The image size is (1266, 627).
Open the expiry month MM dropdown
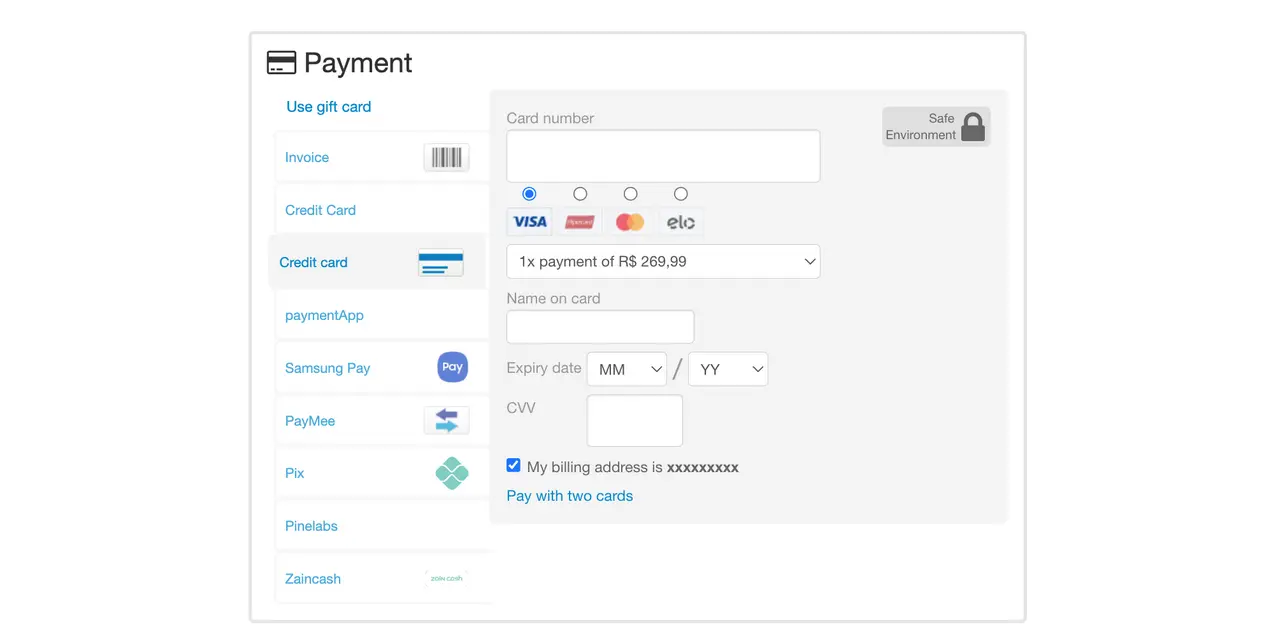point(627,369)
